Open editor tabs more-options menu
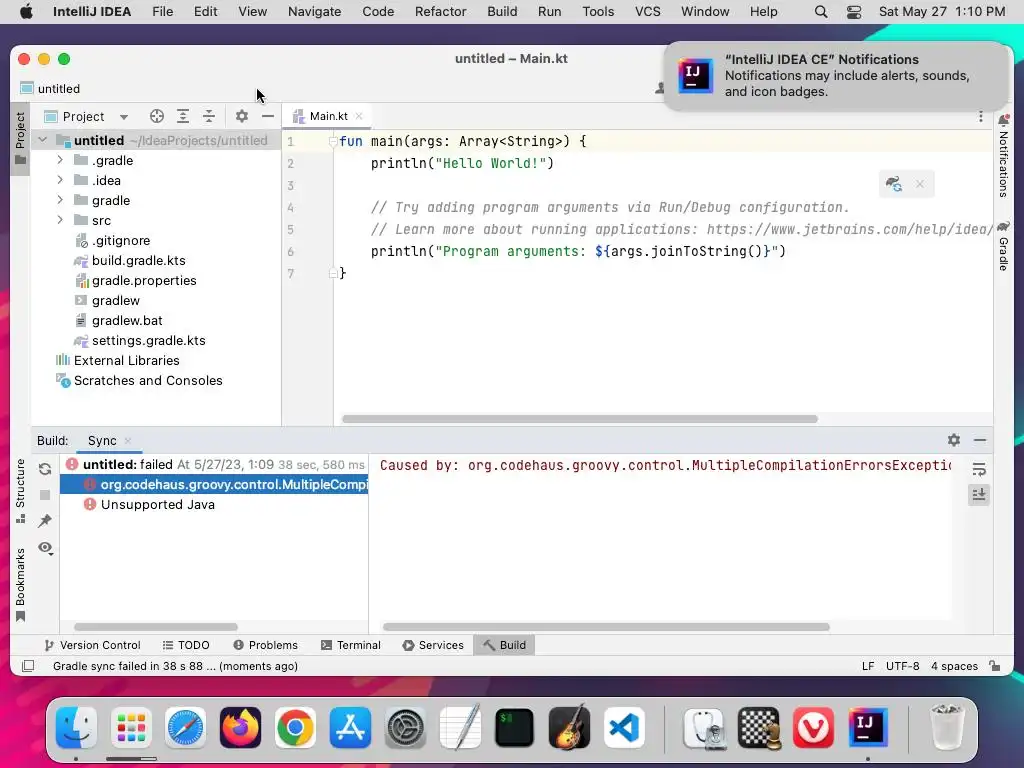1024x768 pixels. point(980,116)
